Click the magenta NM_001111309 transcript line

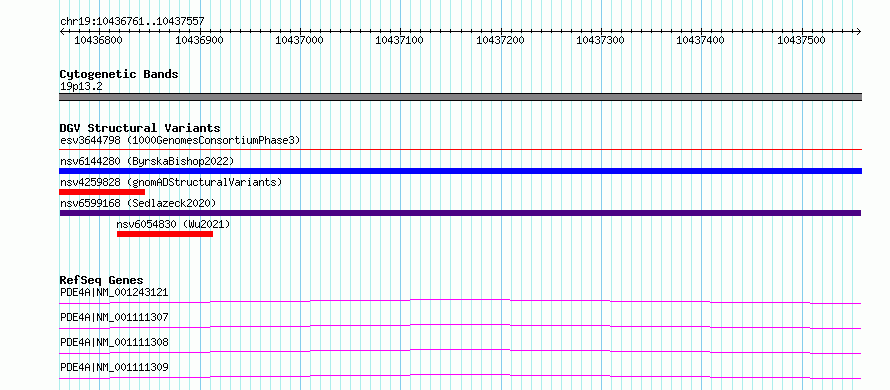tap(460, 376)
